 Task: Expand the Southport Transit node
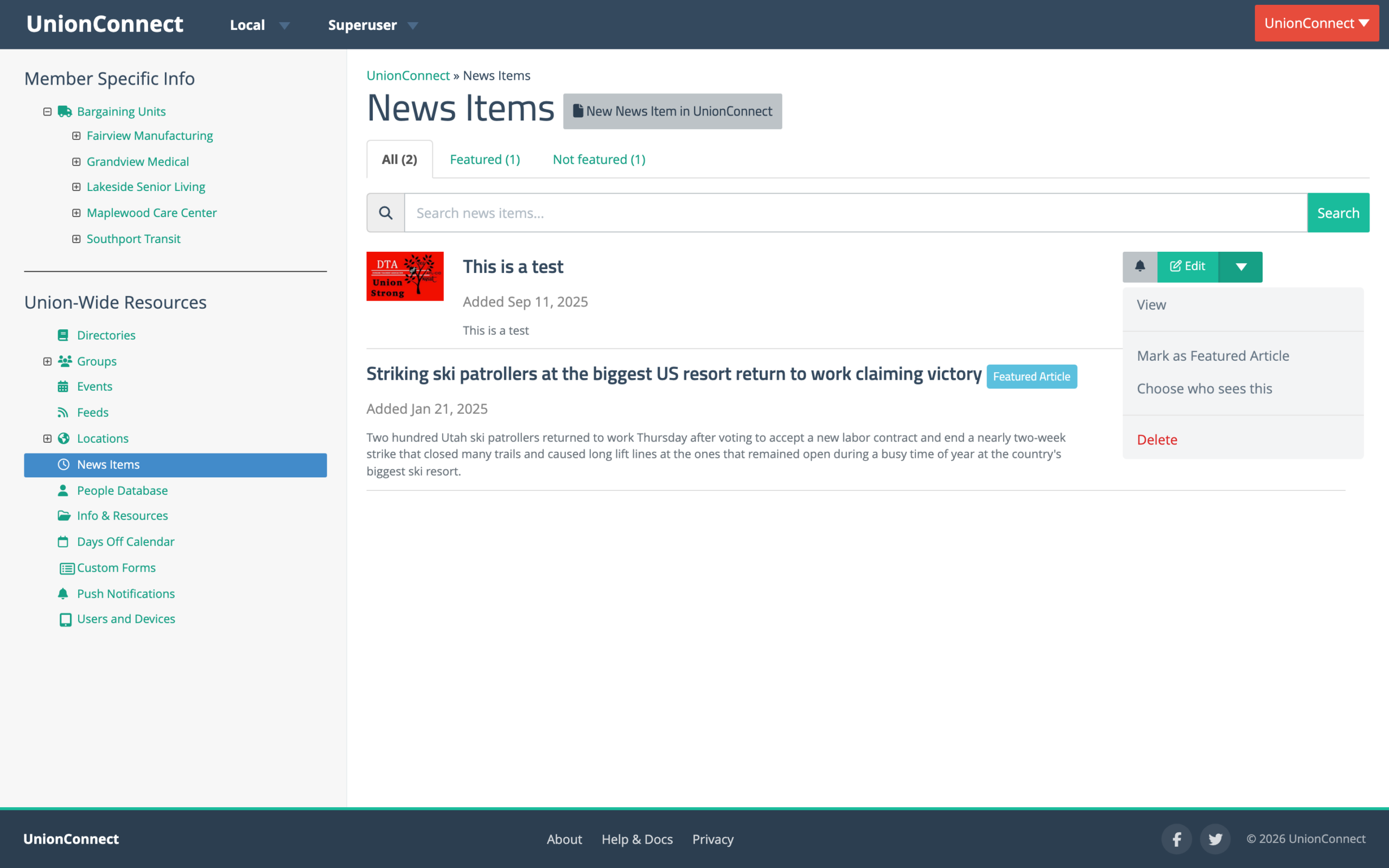77,239
